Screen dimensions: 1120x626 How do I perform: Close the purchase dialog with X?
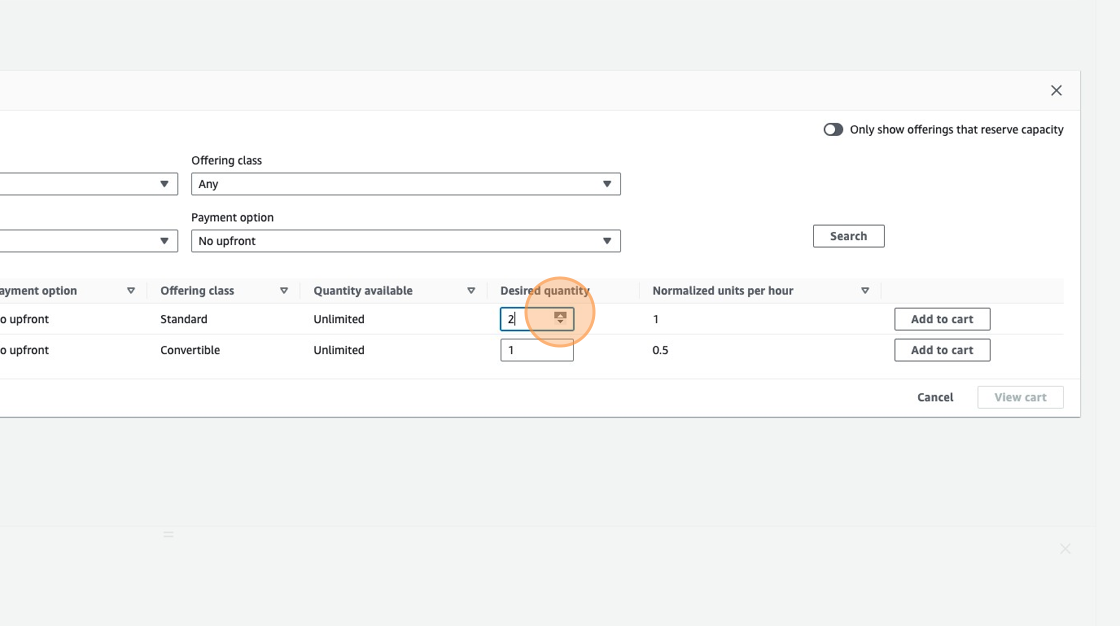(x=1056, y=91)
